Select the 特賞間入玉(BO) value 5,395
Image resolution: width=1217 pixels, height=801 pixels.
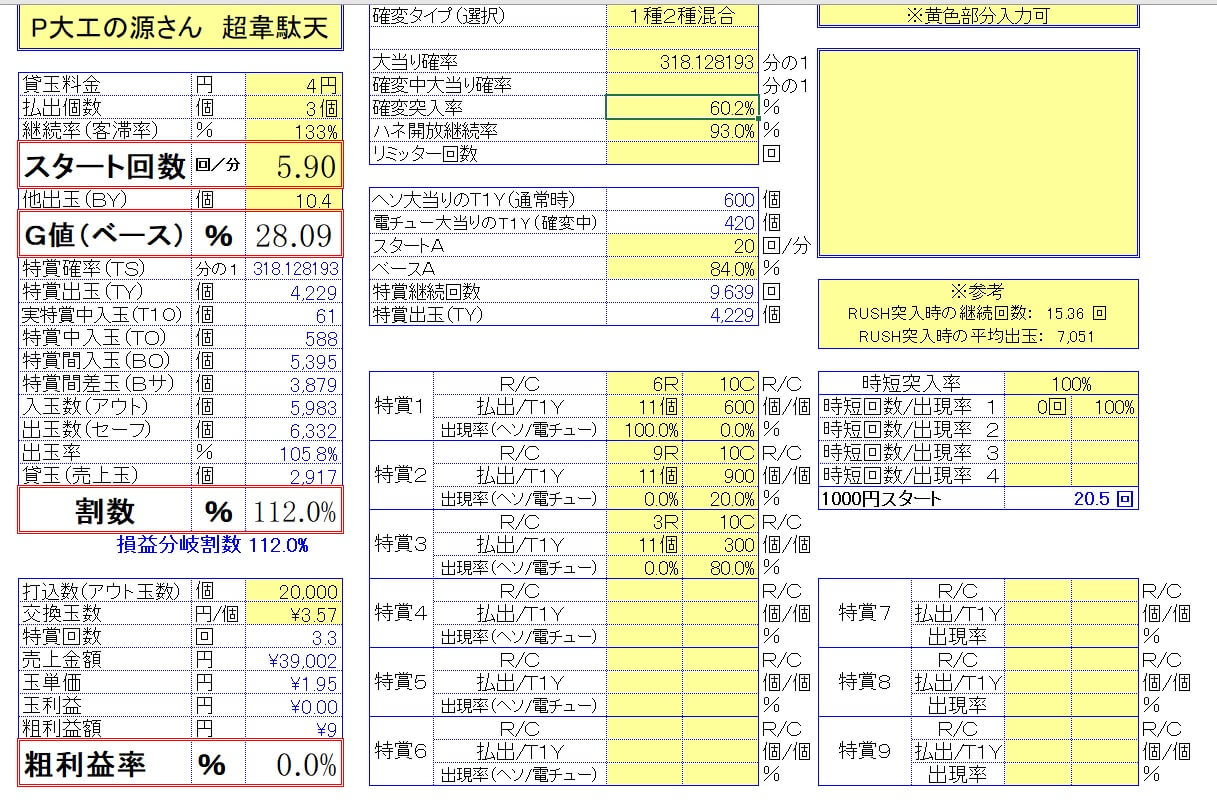point(293,361)
